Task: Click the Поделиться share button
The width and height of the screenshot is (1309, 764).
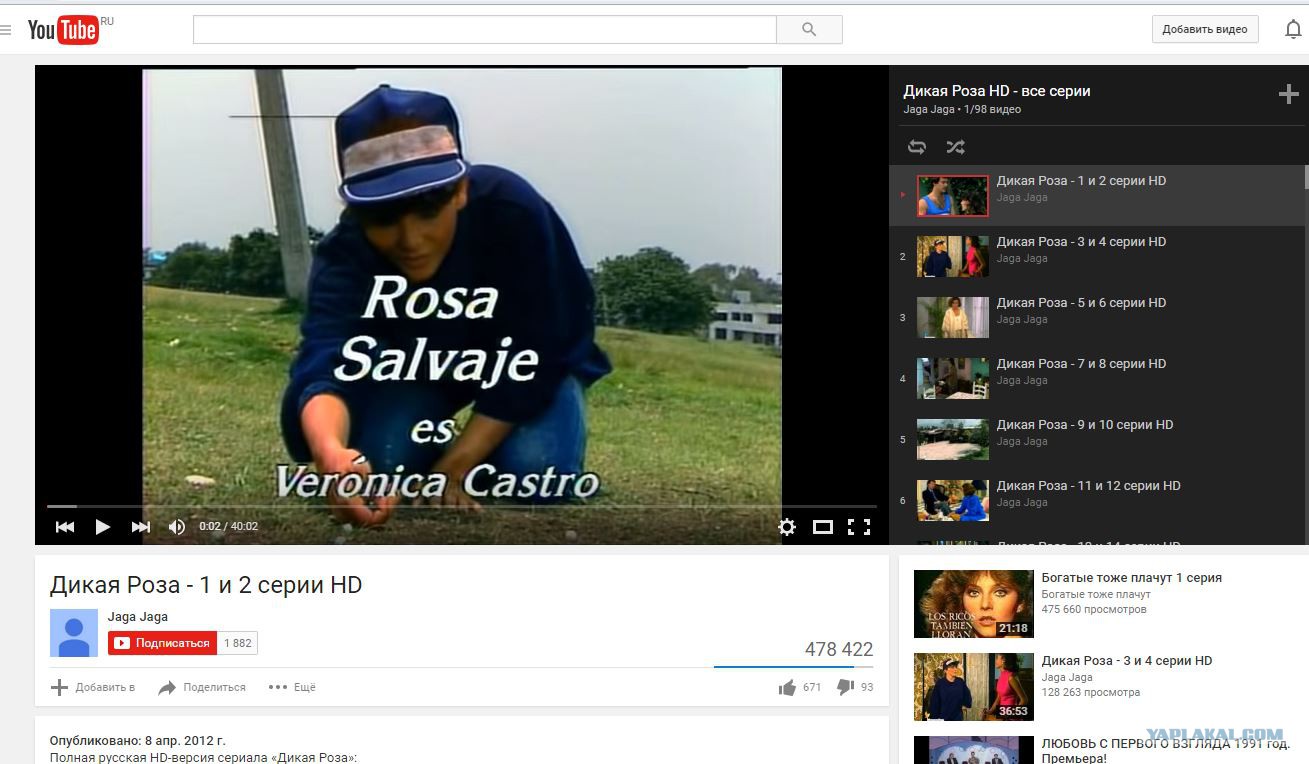Action: coord(202,687)
